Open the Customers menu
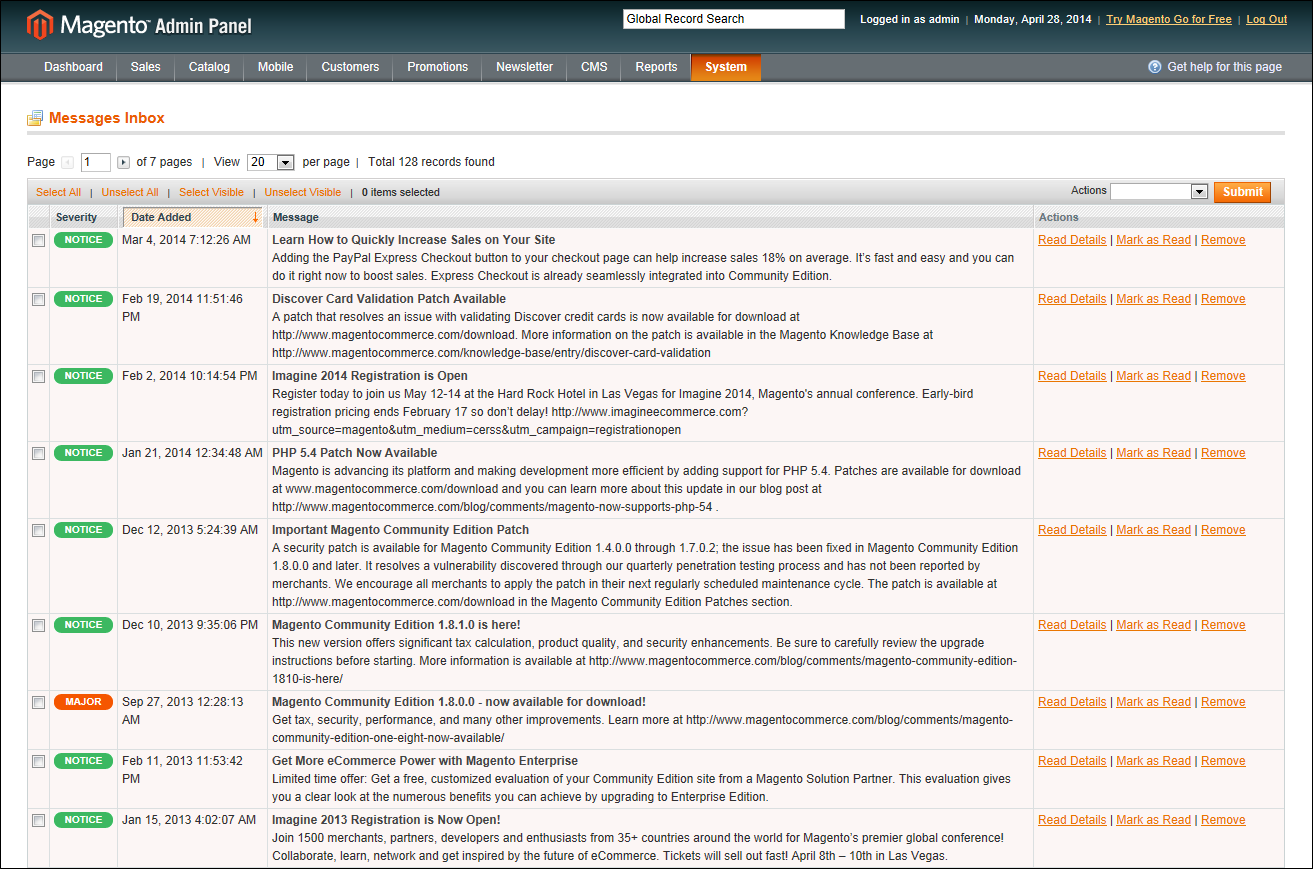This screenshot has height=869, width=1313. (350, 67)
